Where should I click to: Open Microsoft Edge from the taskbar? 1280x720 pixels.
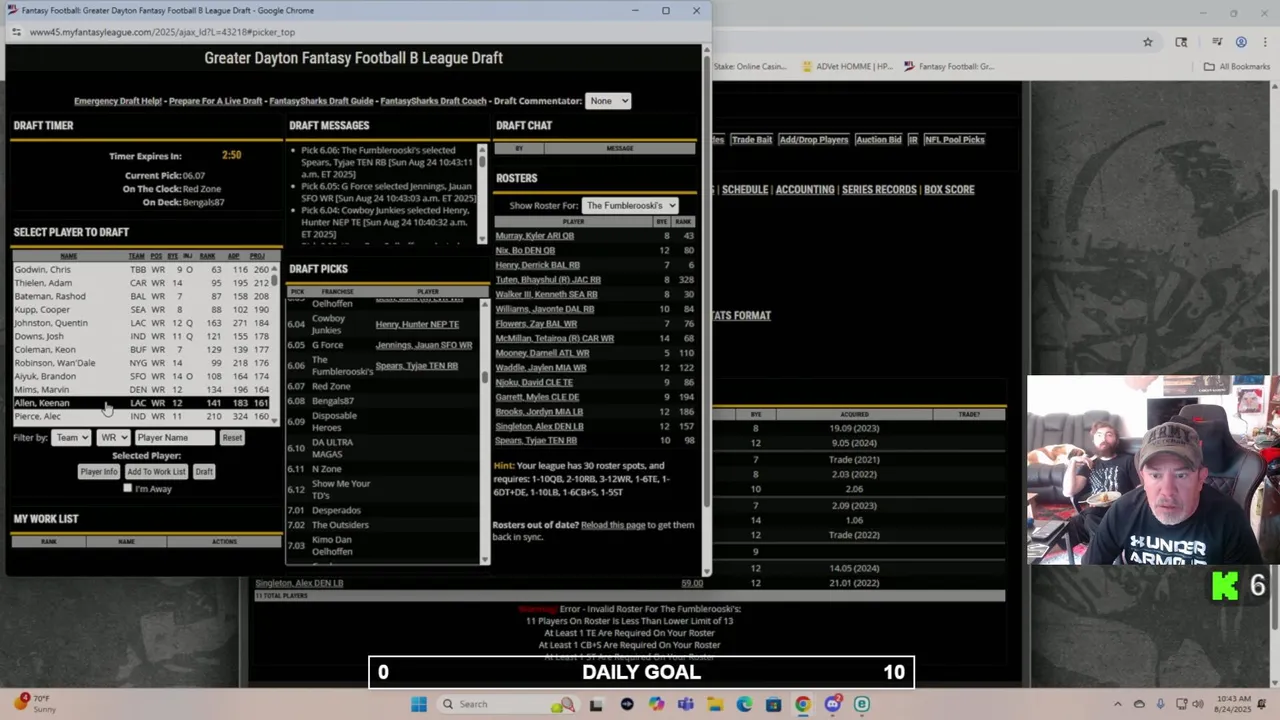tap(744, 704)
